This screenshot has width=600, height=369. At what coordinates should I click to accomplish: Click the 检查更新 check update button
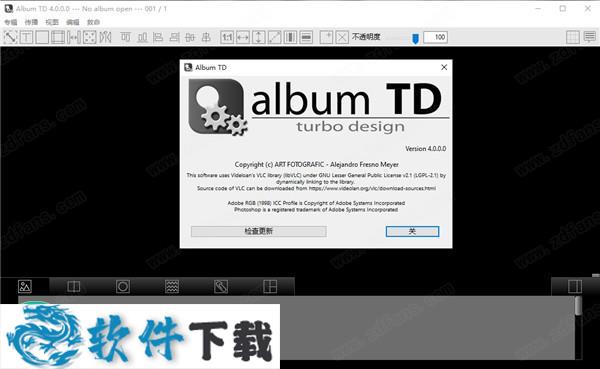coord(259,231)
